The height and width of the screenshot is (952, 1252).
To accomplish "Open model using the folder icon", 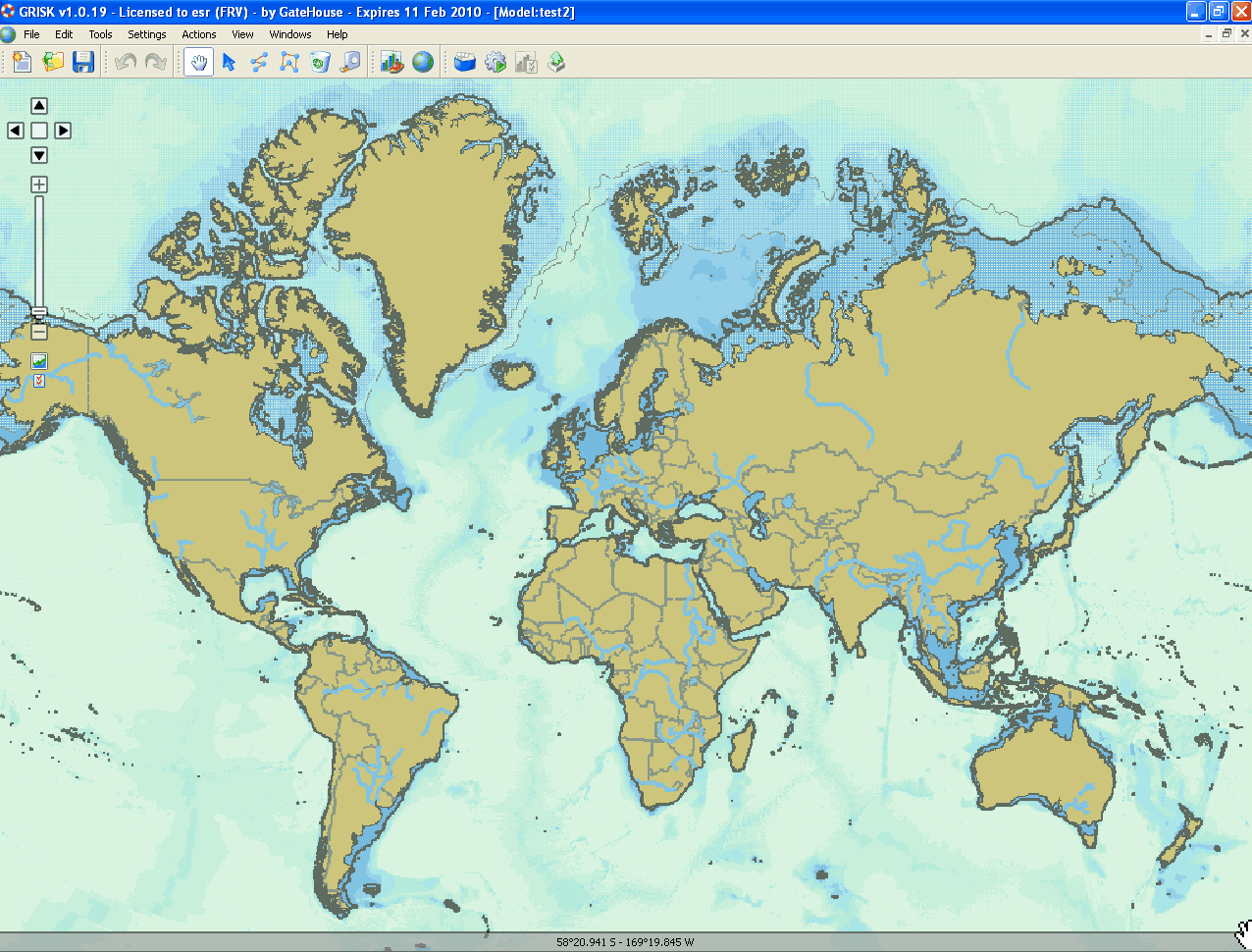I will tap(53, 63).
